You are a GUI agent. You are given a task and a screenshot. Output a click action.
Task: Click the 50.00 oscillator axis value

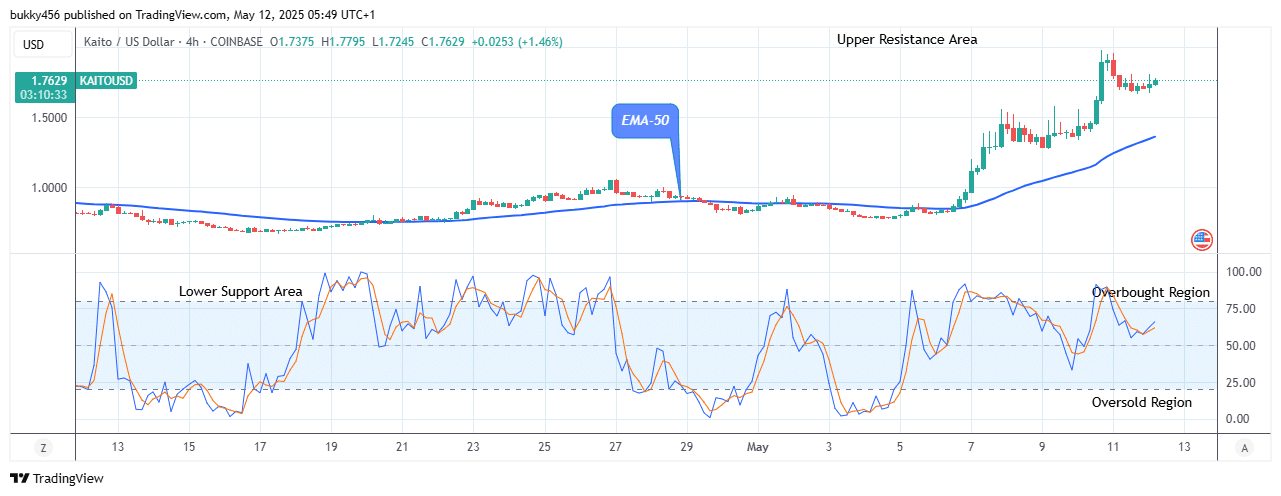click(x=1243, y=346)
